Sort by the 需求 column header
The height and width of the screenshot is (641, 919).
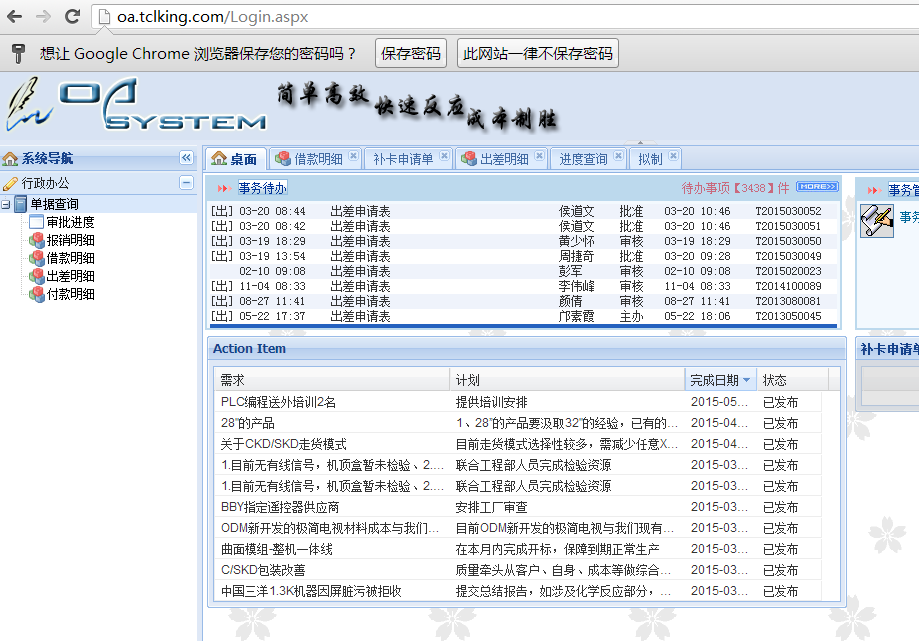332,380
